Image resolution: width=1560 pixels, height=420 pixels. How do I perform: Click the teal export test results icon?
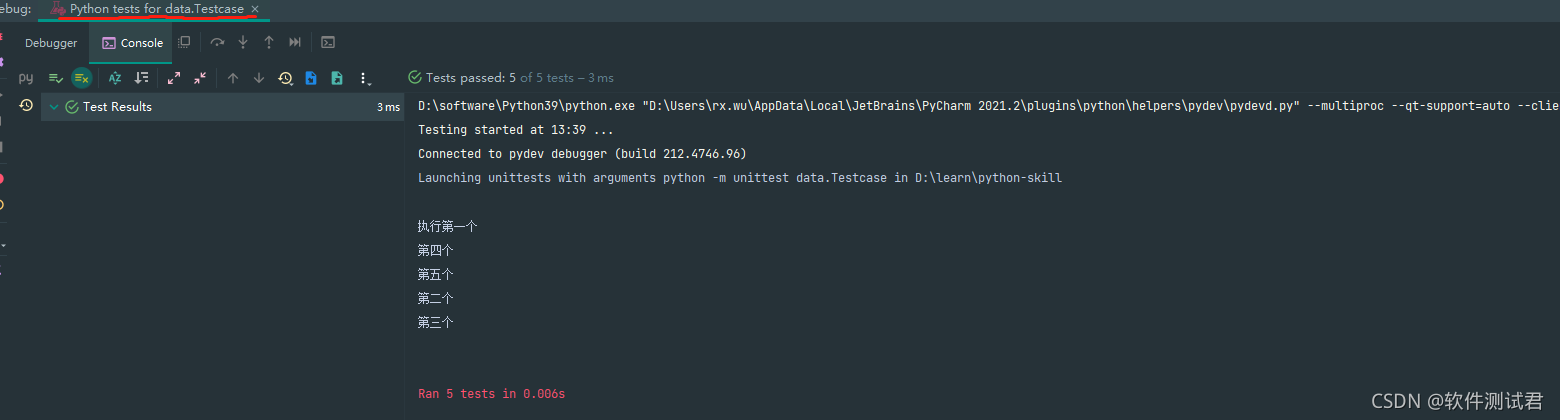tap(337, 78)
